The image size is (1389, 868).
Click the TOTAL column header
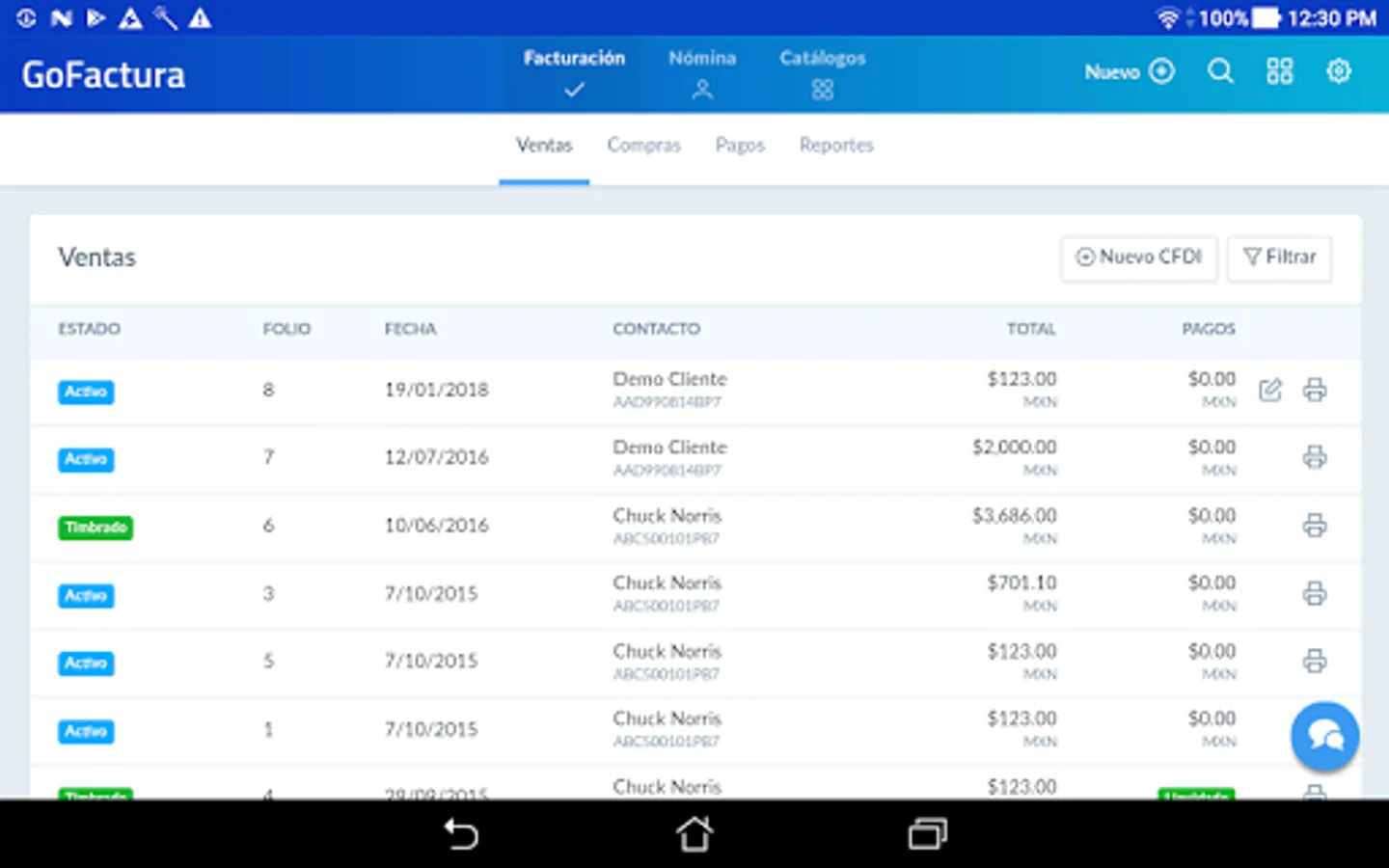[1031, 329]
